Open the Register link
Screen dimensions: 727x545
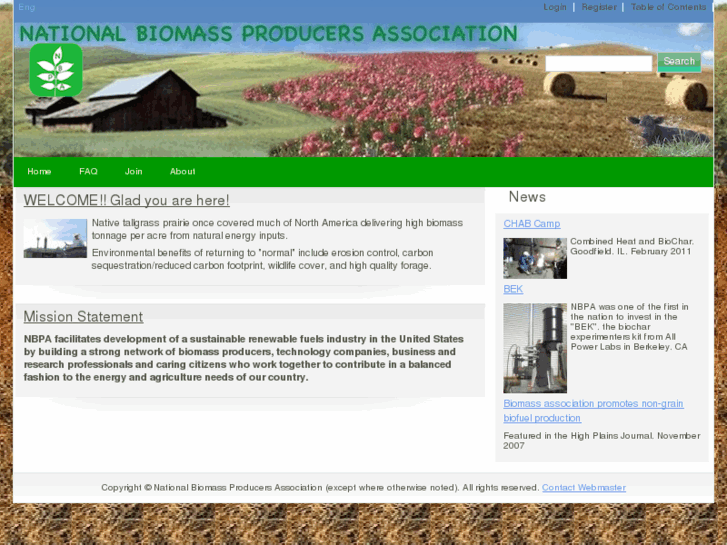pyautogui.click(x=599, y=7)
